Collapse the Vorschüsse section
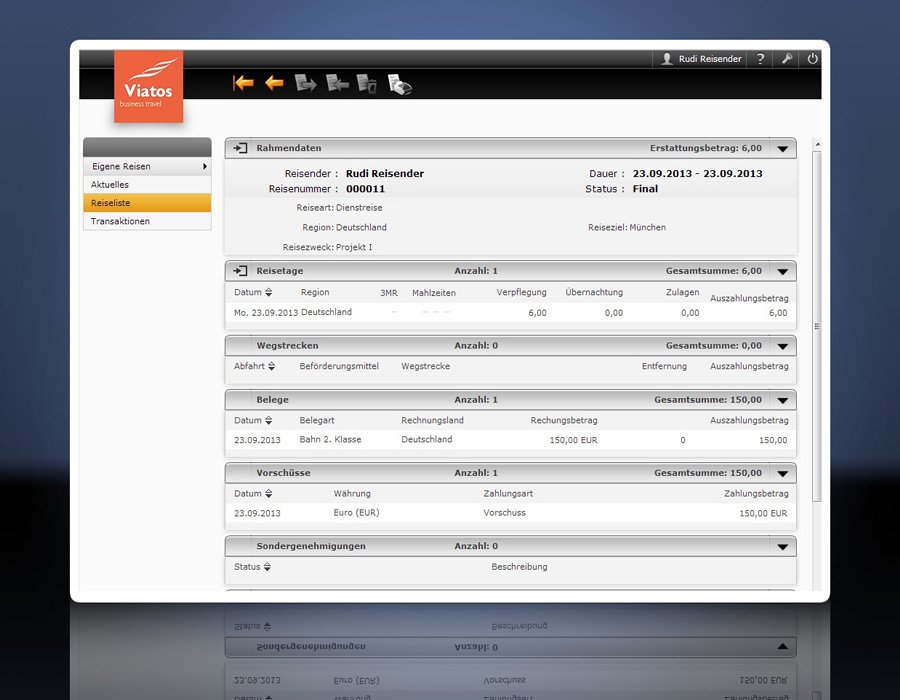This screenshot has width=900, height=700. 782,473
